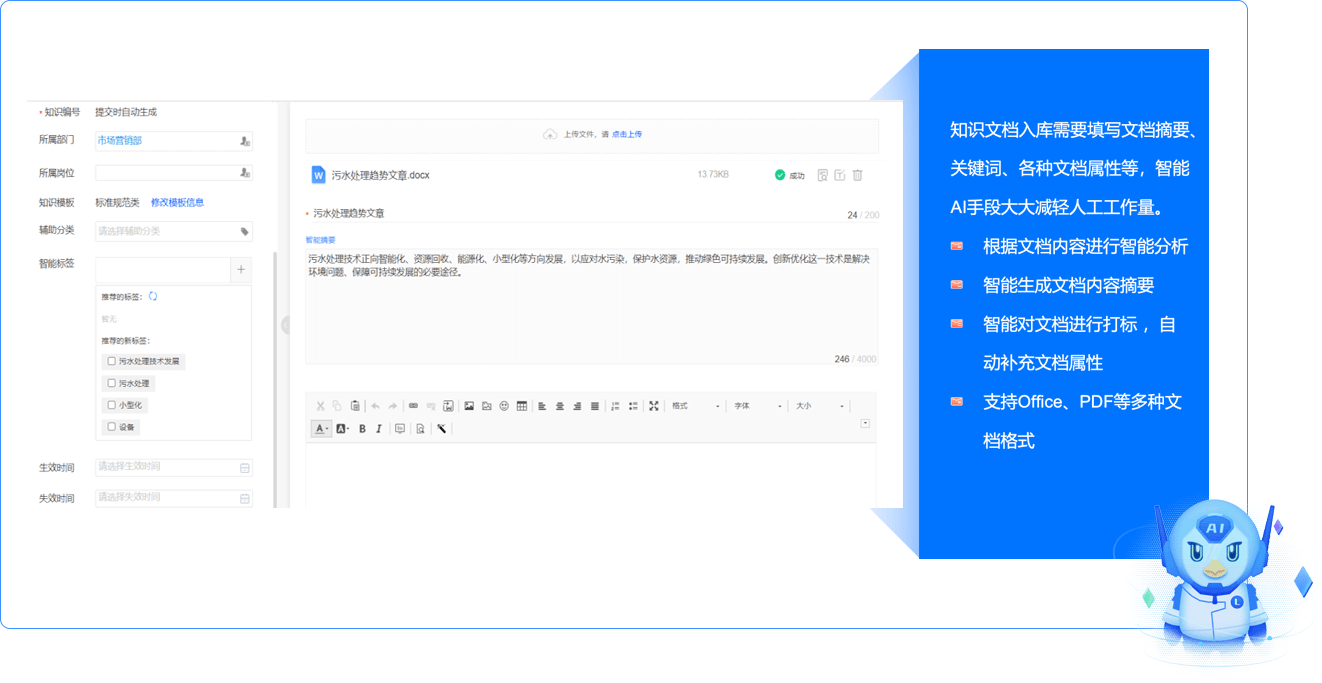Open the 大小 font size dropdown
The image size is (1322, 683).
819,406
